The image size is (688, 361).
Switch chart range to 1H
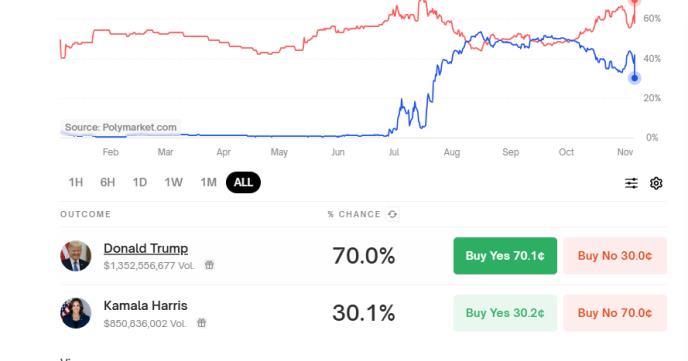(75, 182)
